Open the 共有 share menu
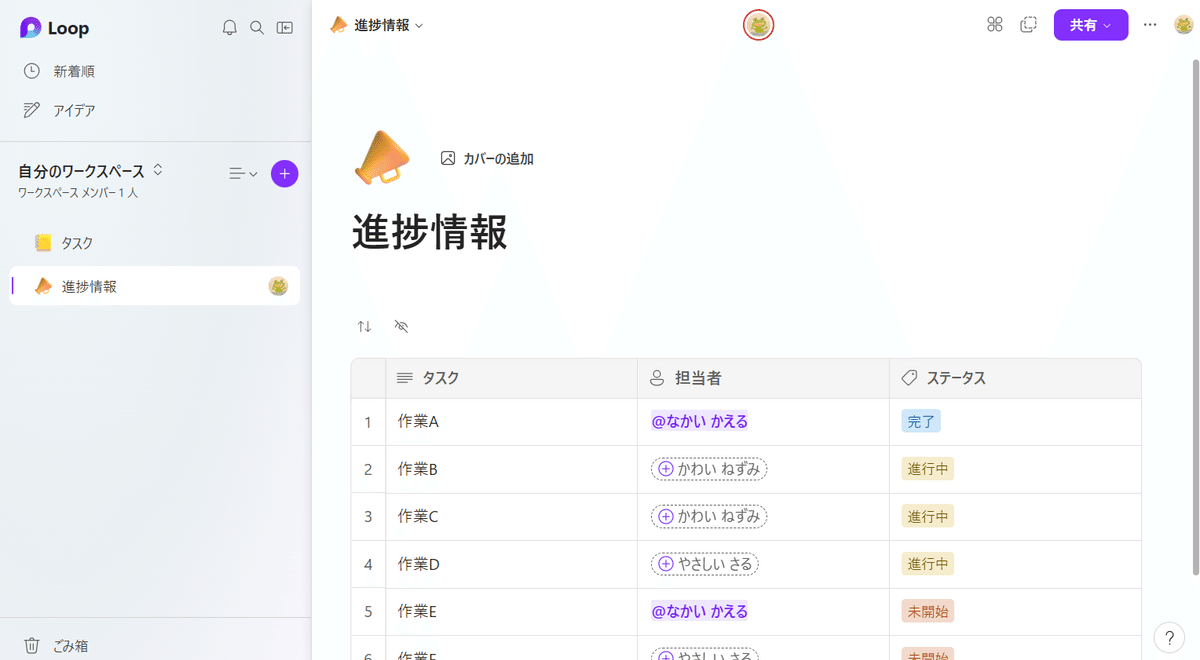 (x=1091, y=25)
